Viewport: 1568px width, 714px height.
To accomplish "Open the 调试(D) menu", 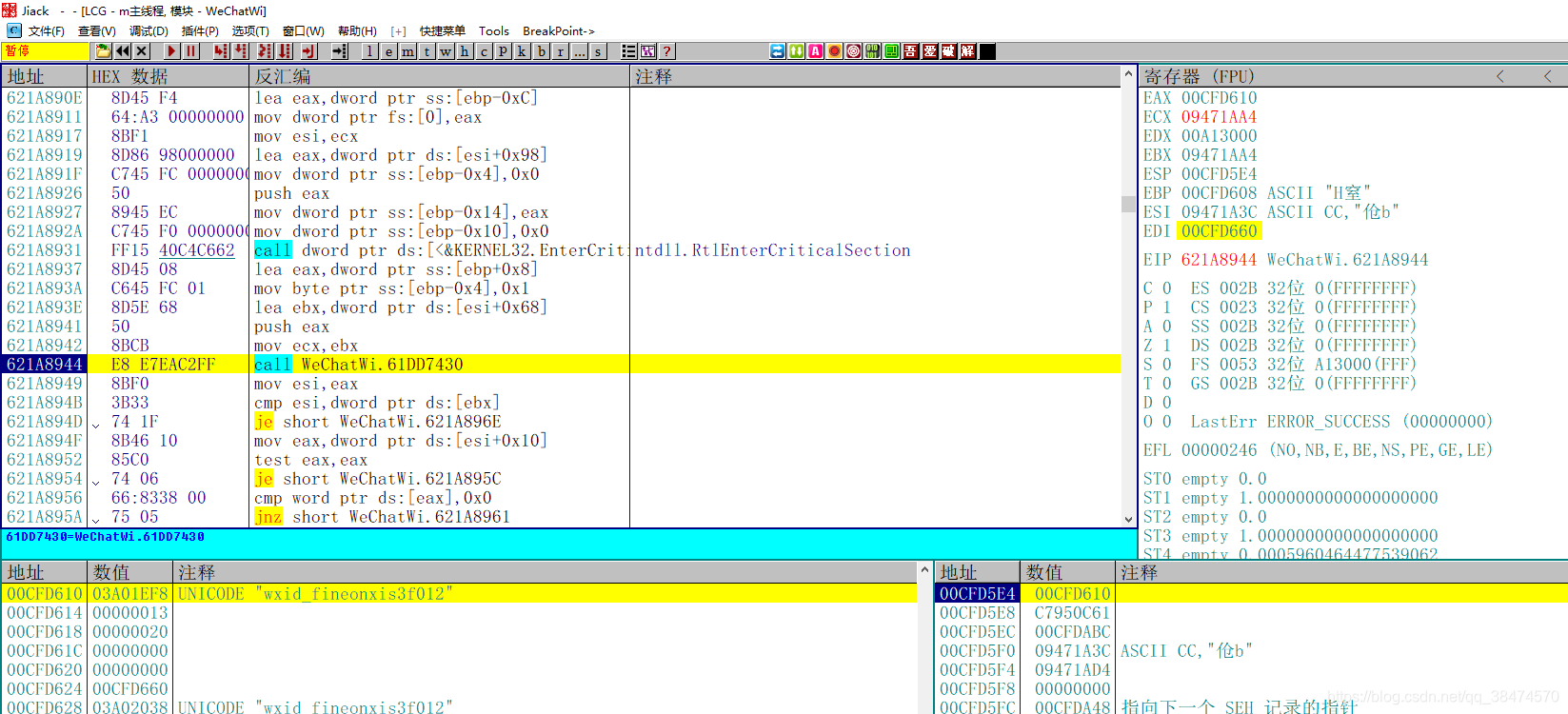I will point(149,31).
